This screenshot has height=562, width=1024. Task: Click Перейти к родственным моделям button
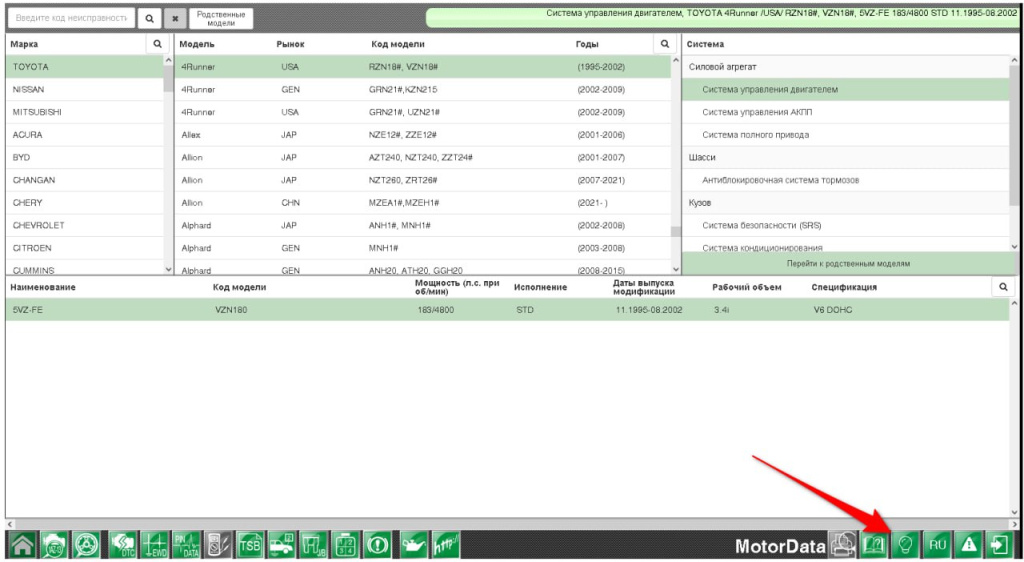pyautogui.click(x=847, y=263)
